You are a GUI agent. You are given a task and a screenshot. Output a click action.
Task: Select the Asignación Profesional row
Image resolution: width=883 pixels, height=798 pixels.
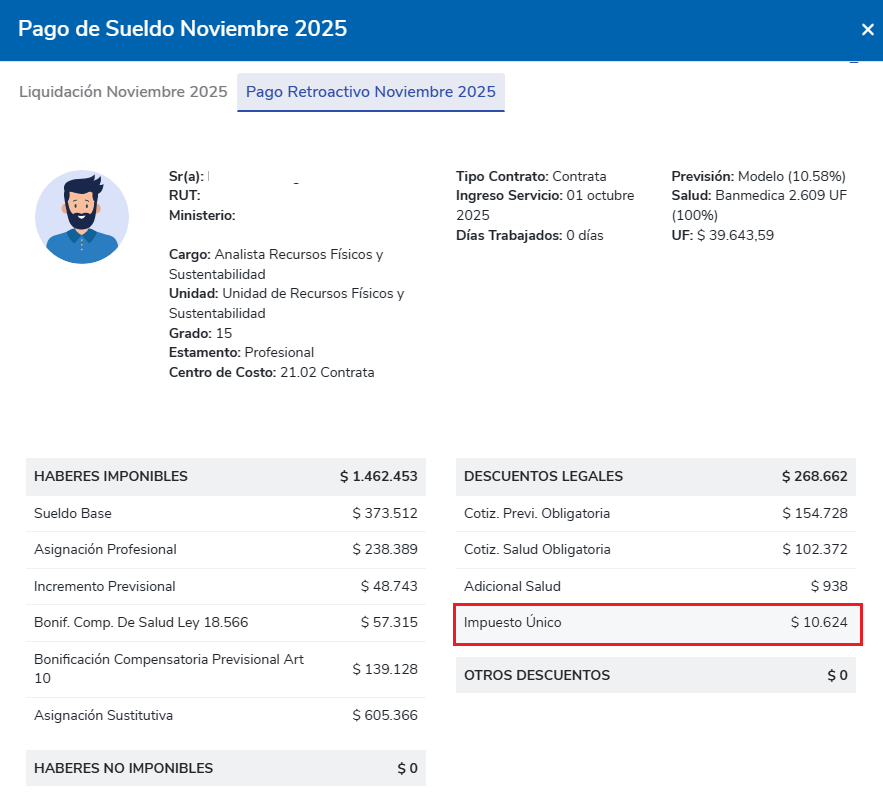point(225,549)
